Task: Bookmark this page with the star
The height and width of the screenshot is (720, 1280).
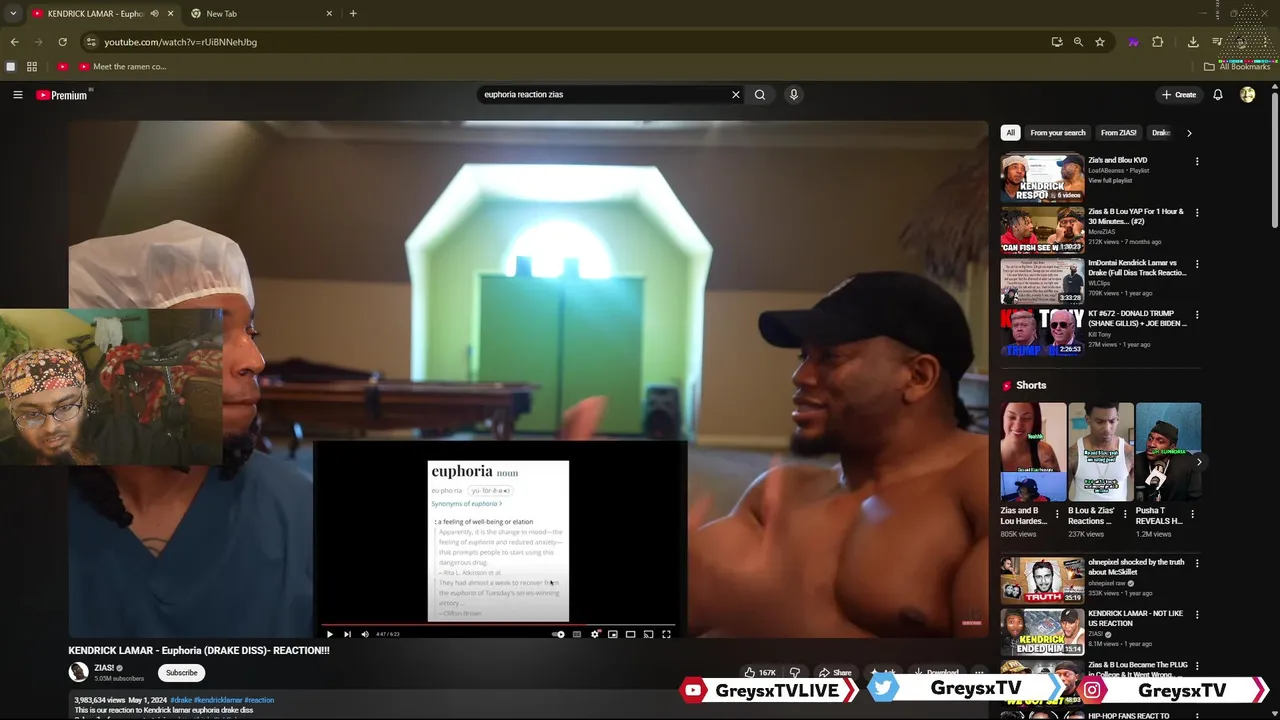Action: [x=1100, y=42]
